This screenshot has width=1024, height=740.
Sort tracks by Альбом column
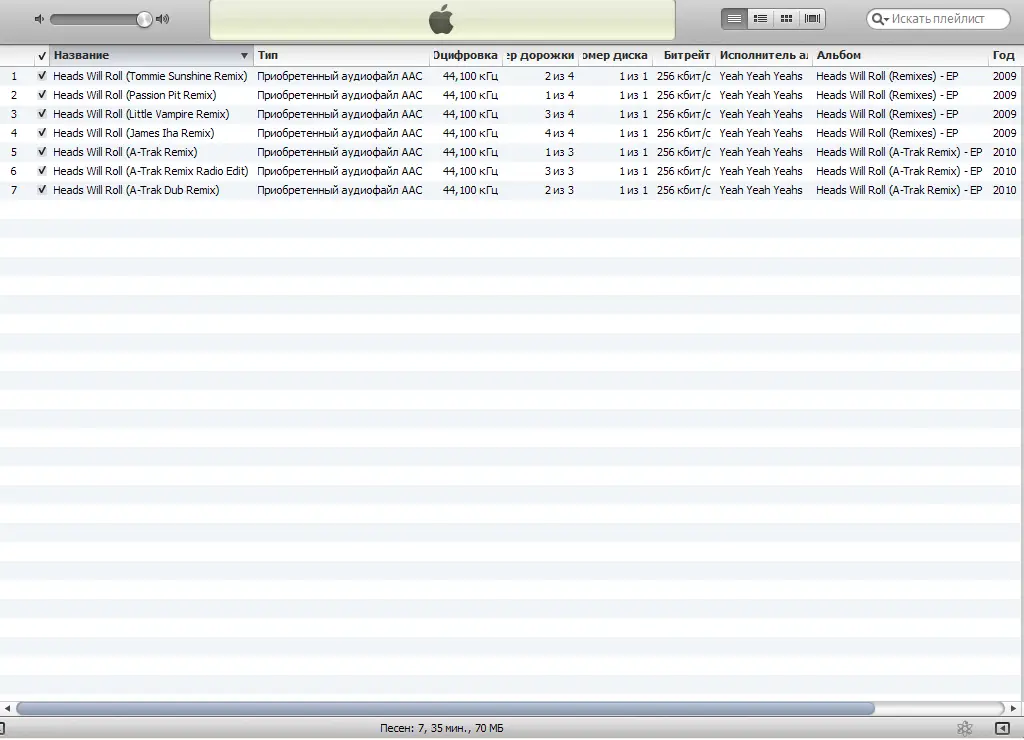coord(900,56)
